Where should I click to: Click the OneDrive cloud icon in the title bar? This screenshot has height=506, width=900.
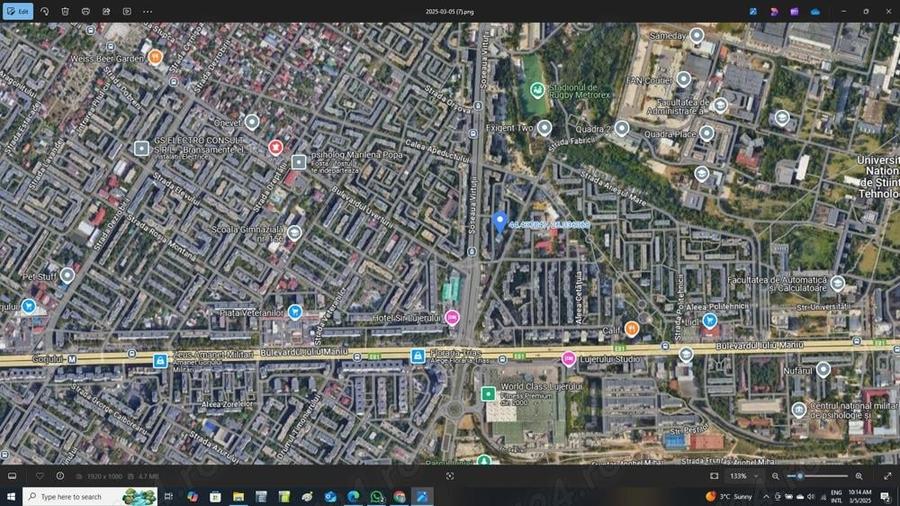(x=815, y=11)
